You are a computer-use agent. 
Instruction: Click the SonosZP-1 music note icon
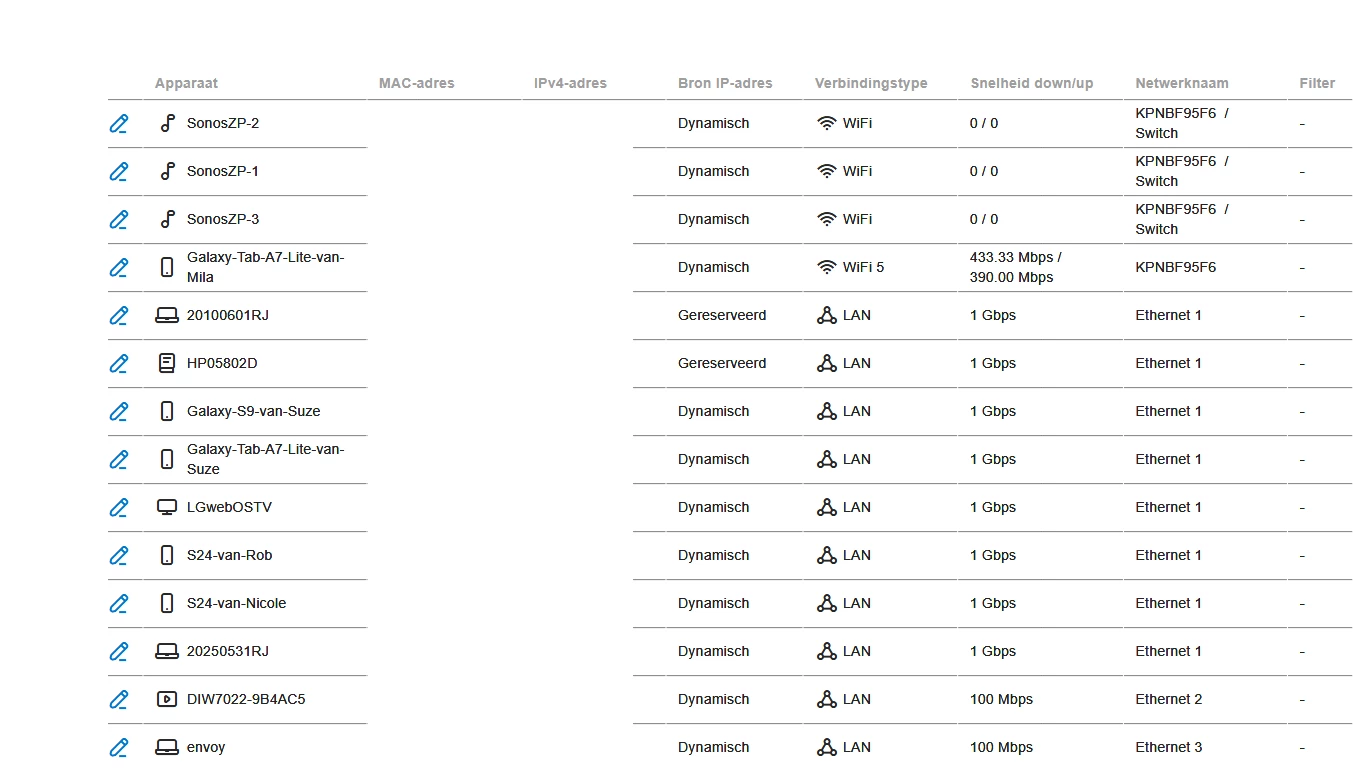coord(167,171)
